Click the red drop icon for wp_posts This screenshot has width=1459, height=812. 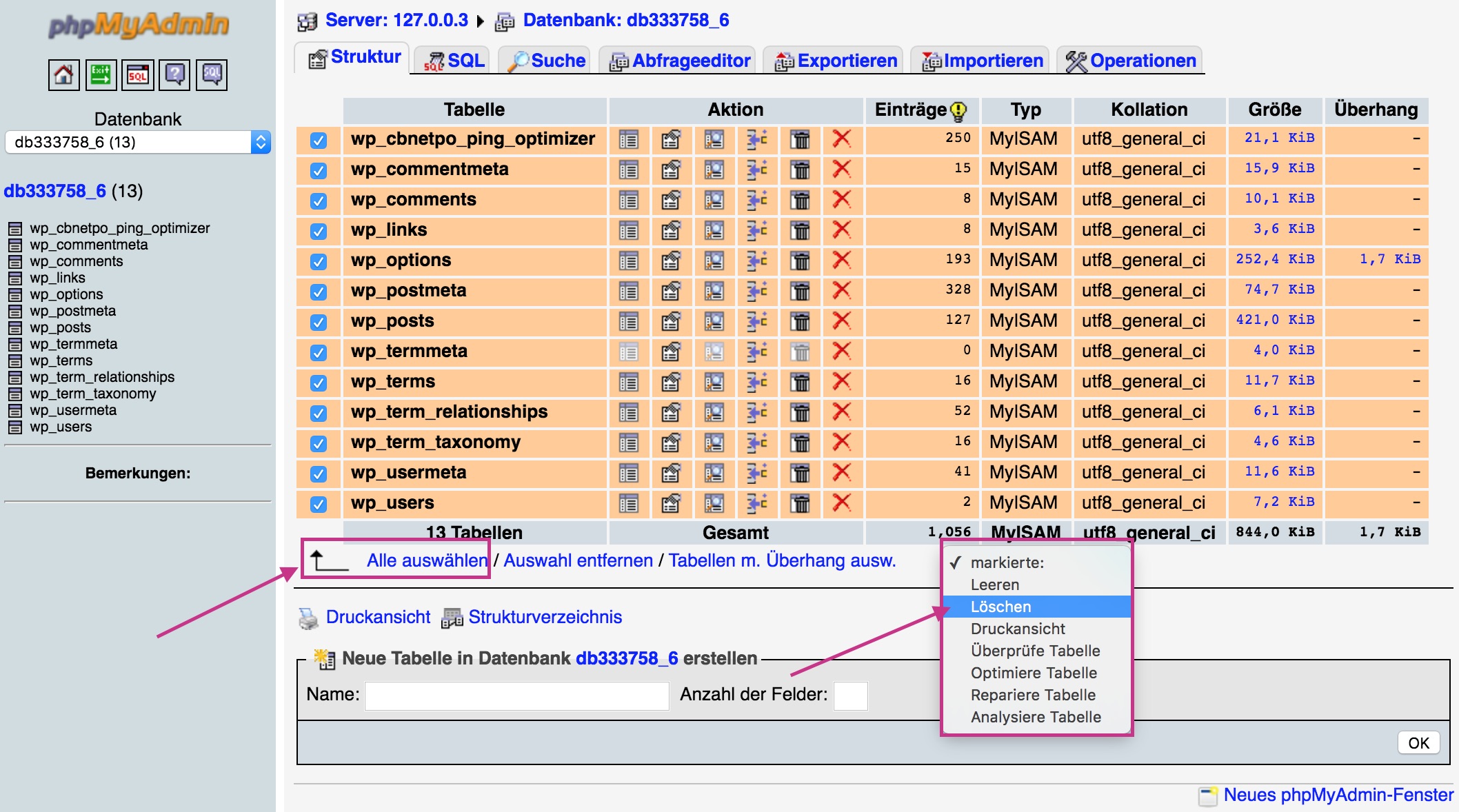pyautogui.click(x=841, y=321)
